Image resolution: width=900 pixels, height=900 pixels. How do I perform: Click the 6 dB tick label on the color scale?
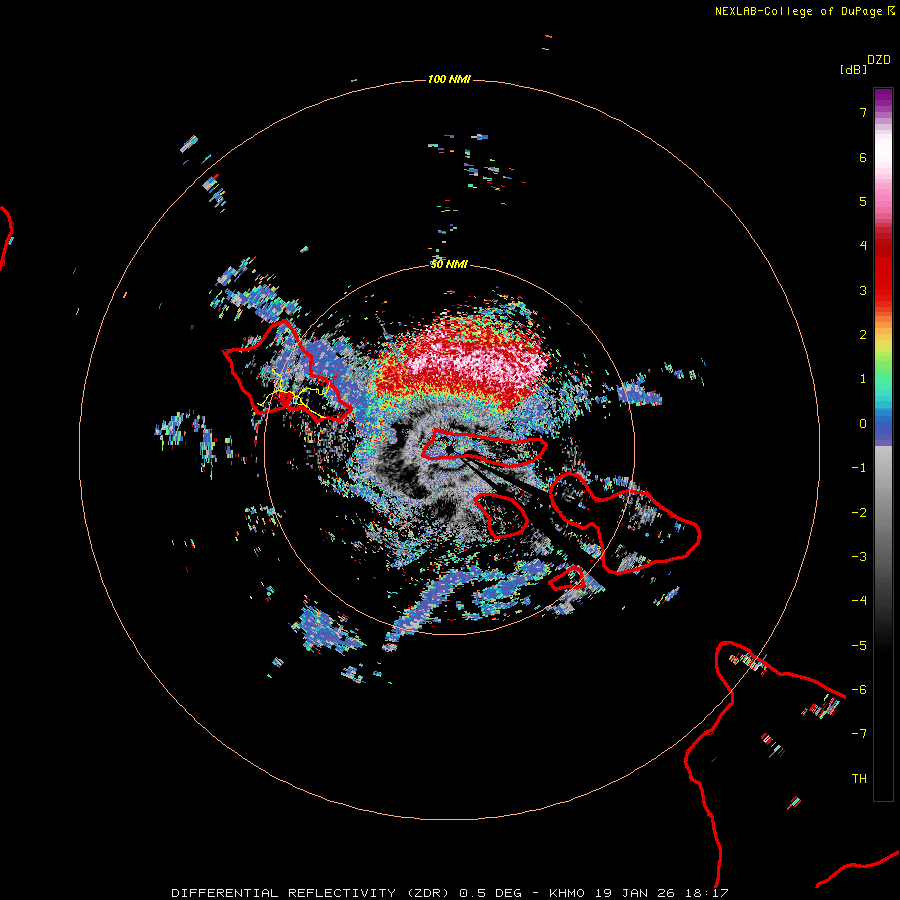coord(863,157)
